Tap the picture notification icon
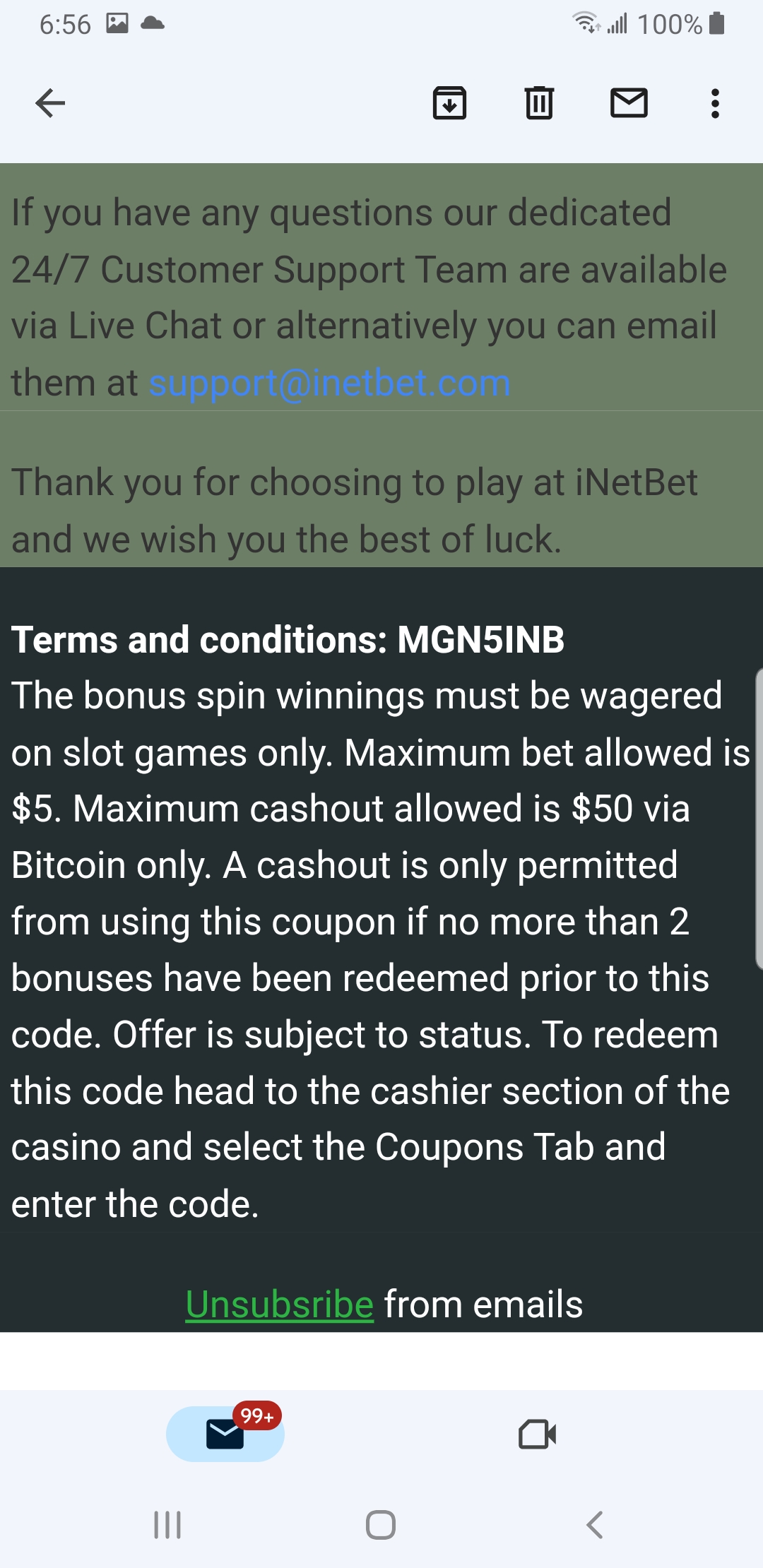The width and height of the screenshot is (763, 1568). tap(117, 24)
